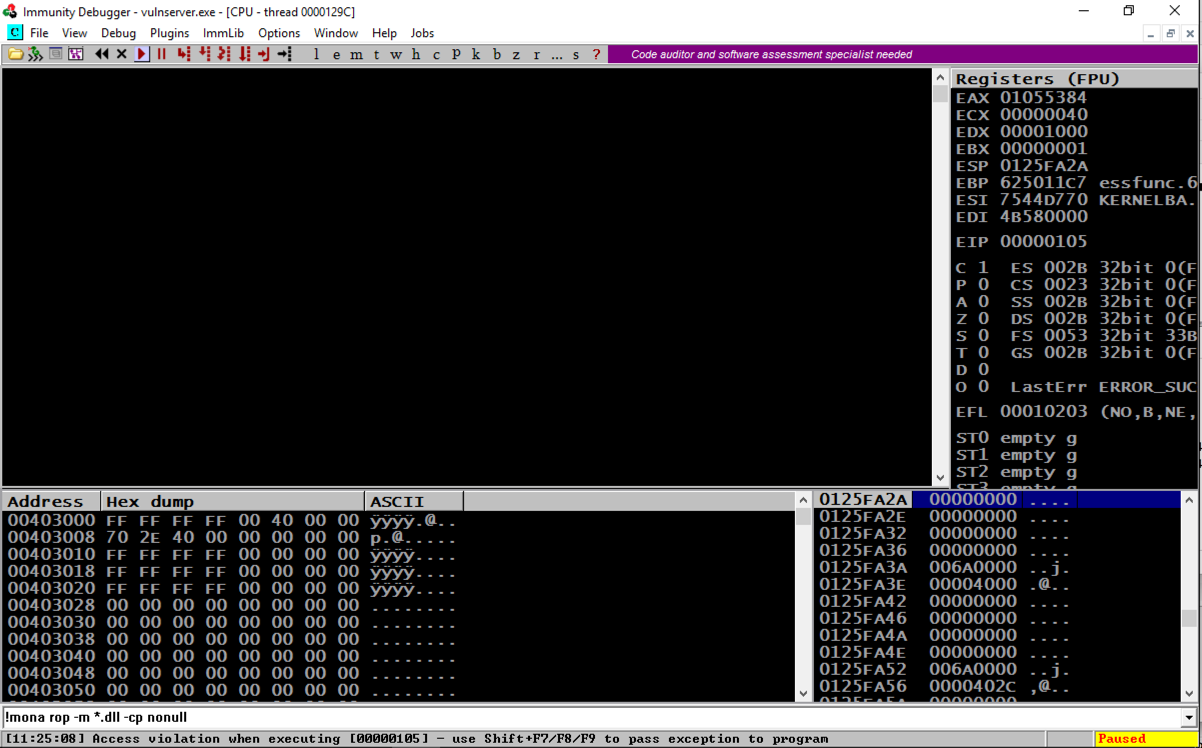Click the disassembly pane scroll-down arrow

coord(940,478)
